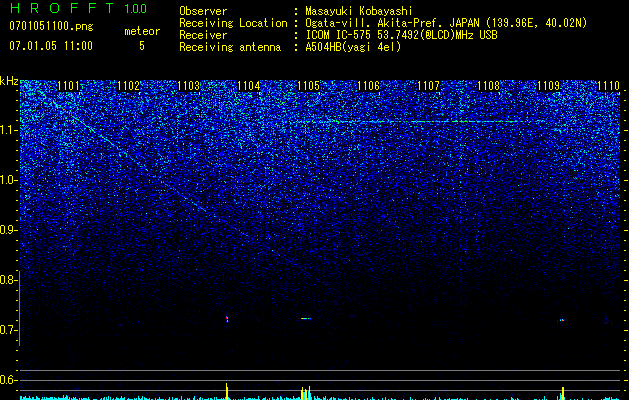Select the ICOM IC-575 receiver description
Screen dimensions: 629x400
[x=401, y=35]
